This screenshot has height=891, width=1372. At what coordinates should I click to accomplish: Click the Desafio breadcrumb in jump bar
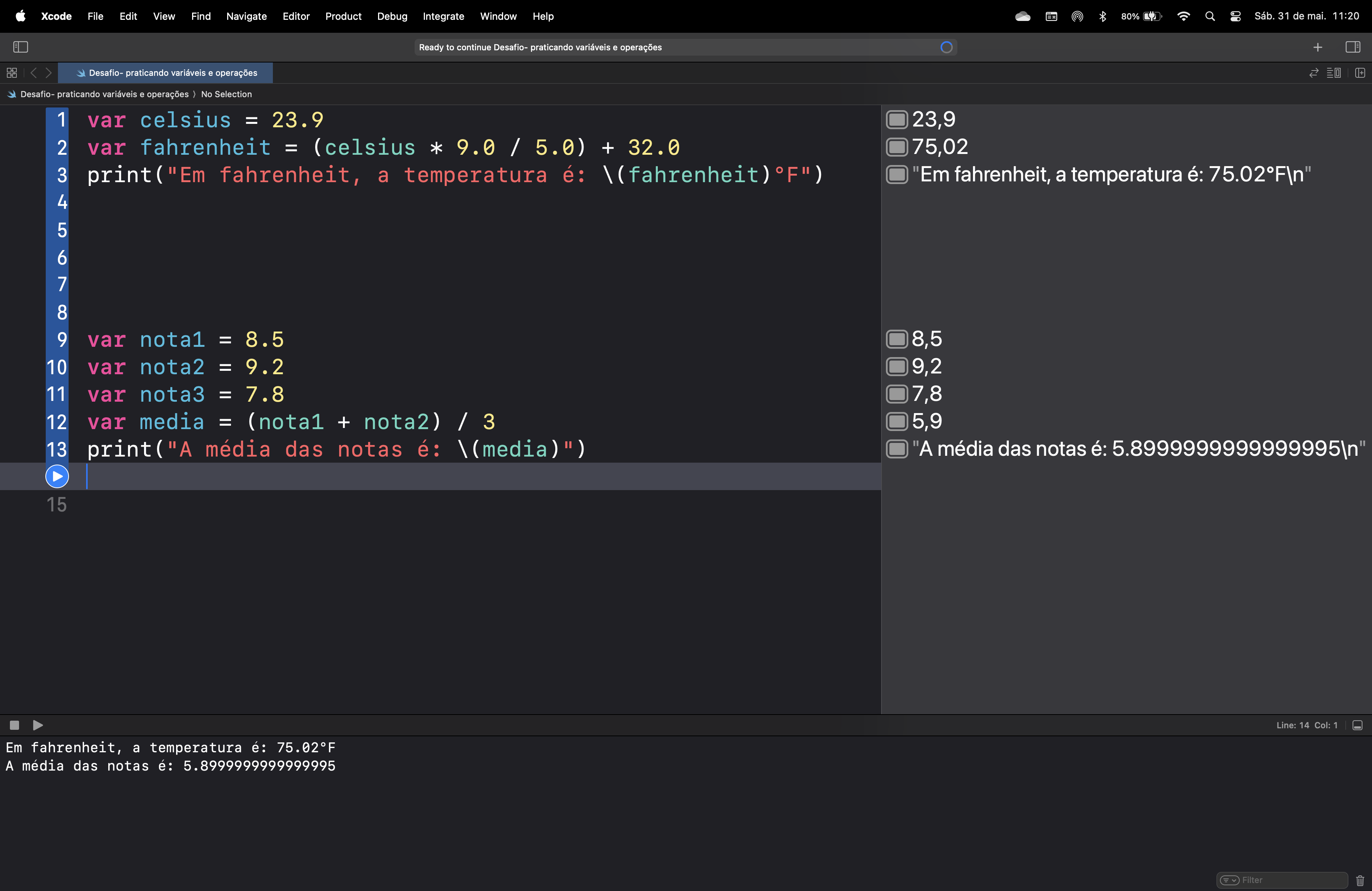click(x=104, y=94)
